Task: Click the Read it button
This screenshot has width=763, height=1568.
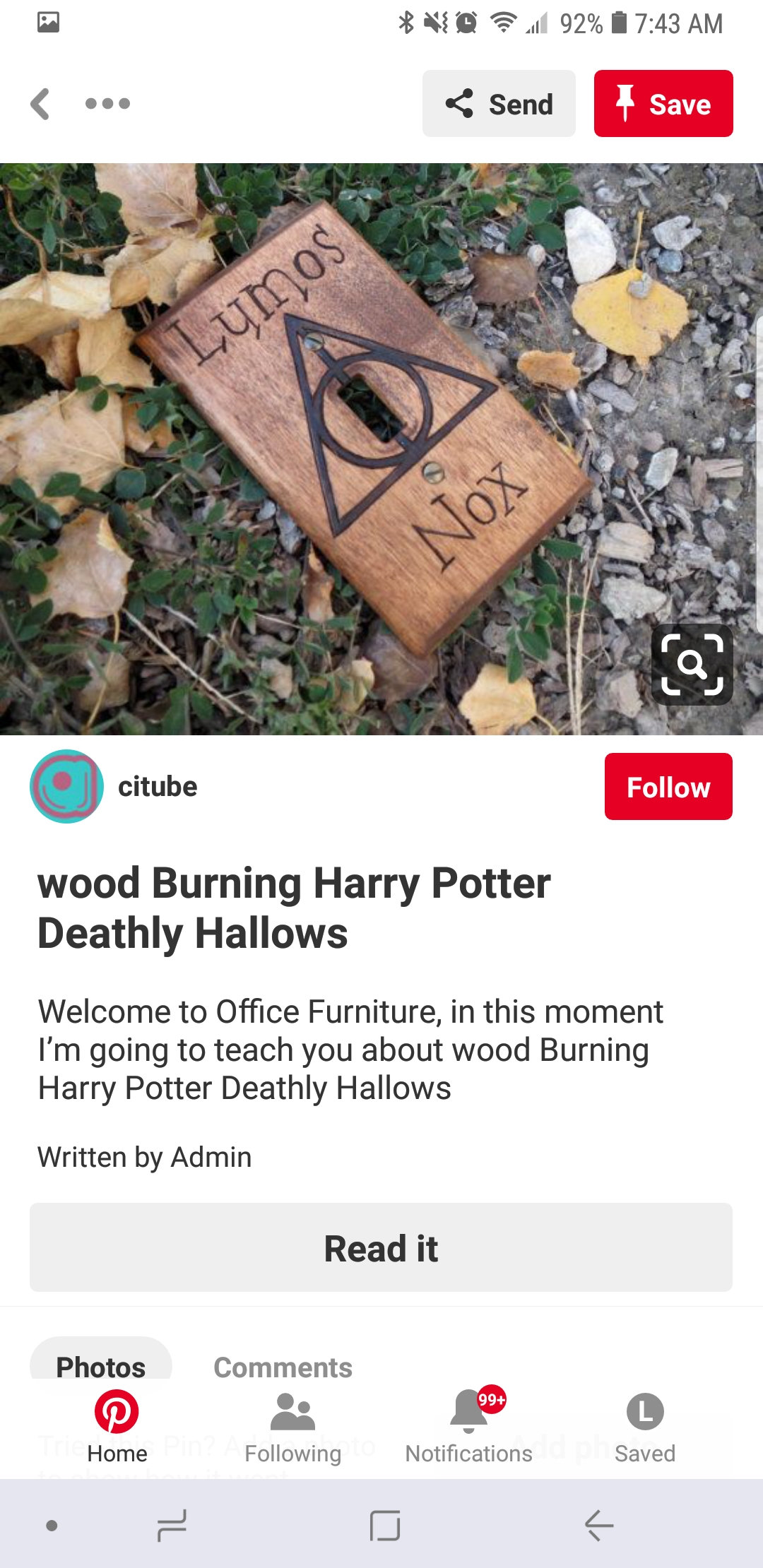Action: [381, 1247]
